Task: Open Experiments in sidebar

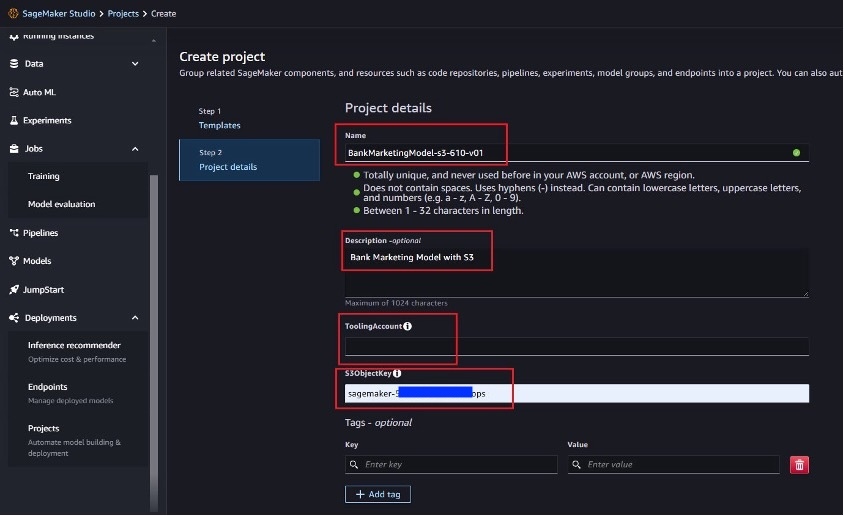Action: click(47, 121)
